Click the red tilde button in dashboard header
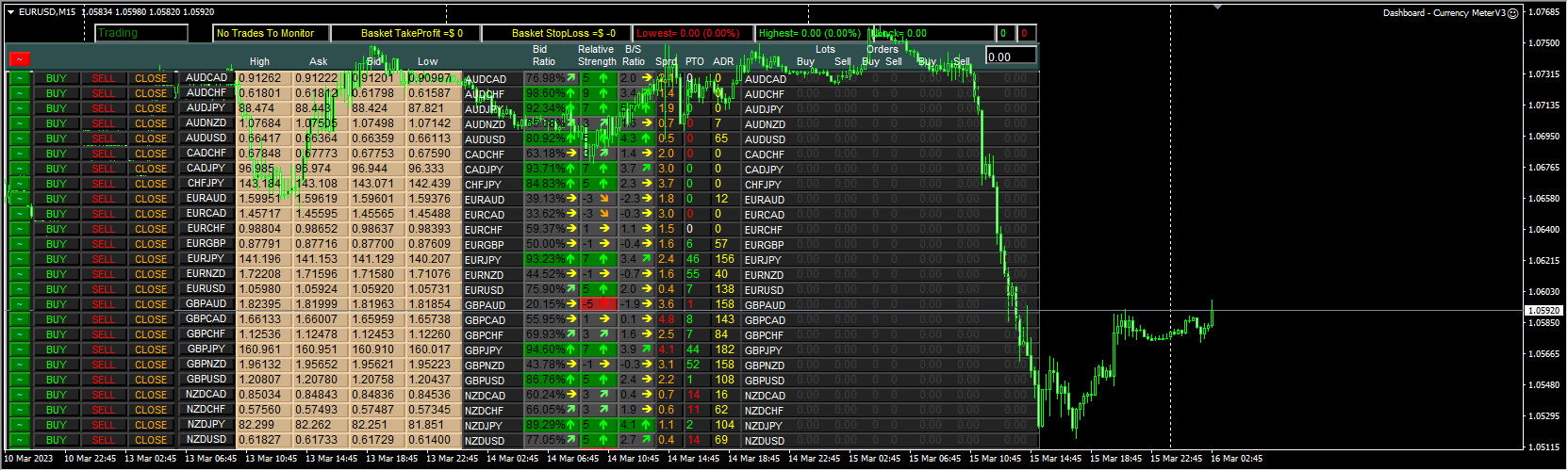Screen dimensions: 1568x471 (x=19, y=59)
